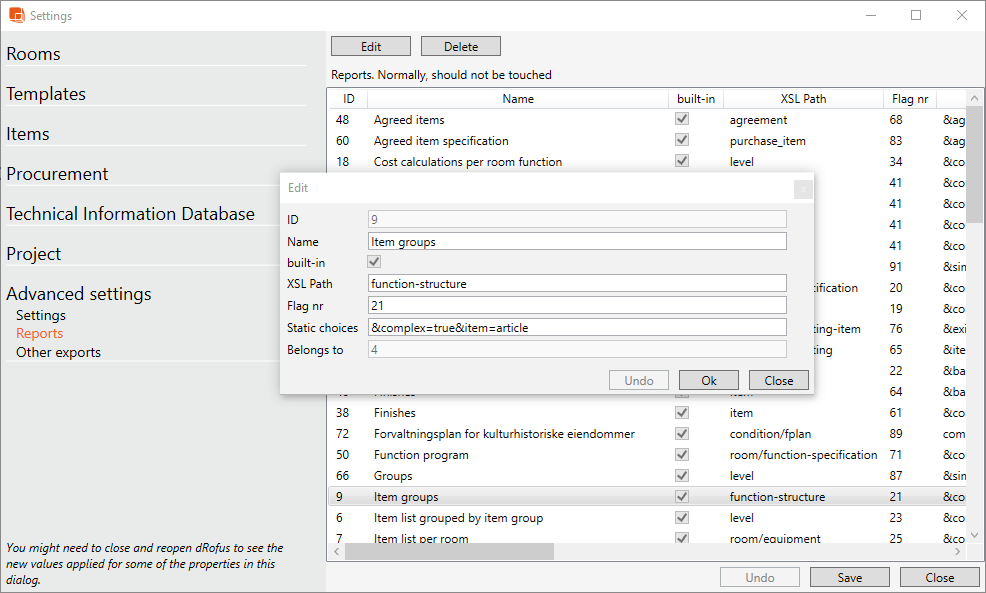986x593 pixels.
Task: Select the Forvaltningsplan for kulturhistoriske eiendommer row
Action: [x=504, y=434]
